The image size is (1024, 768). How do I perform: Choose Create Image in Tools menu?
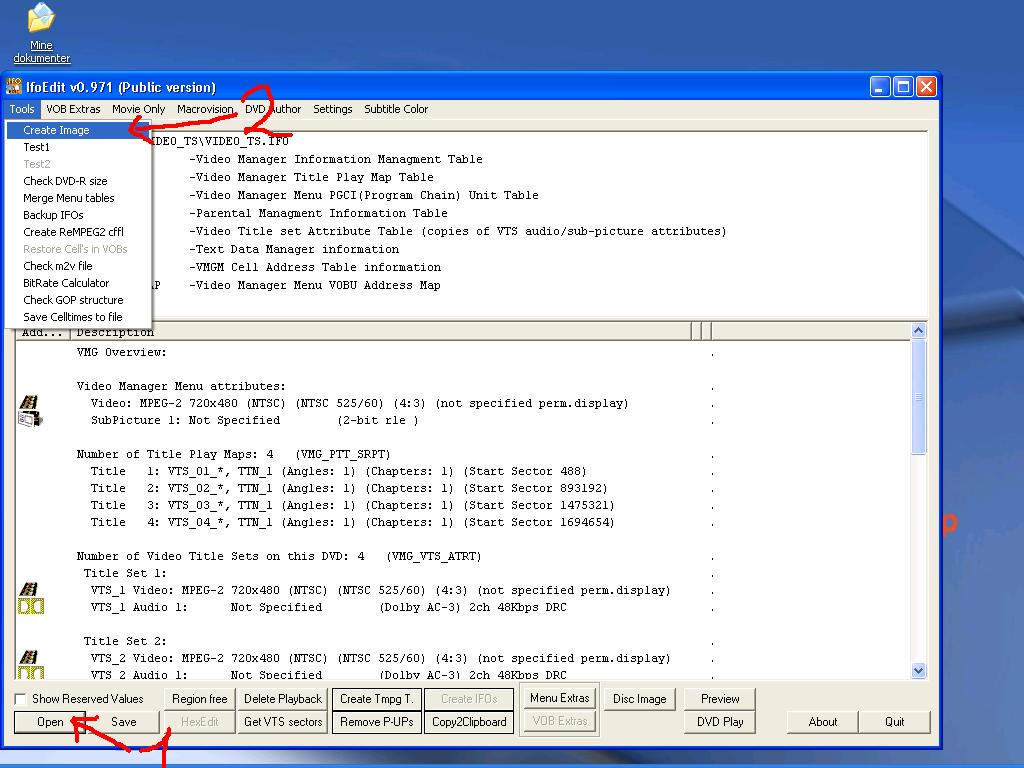click(78, 130)
